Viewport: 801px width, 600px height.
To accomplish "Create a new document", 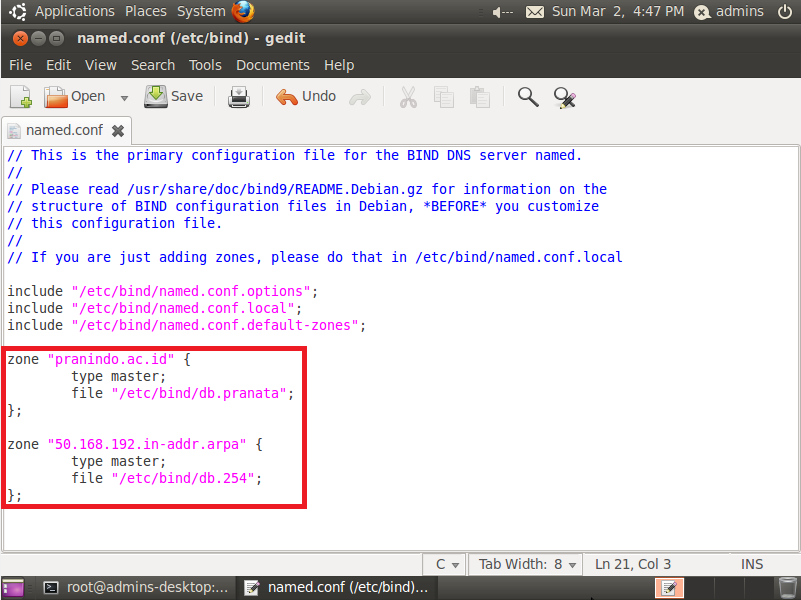I will (x=20, y=96).
